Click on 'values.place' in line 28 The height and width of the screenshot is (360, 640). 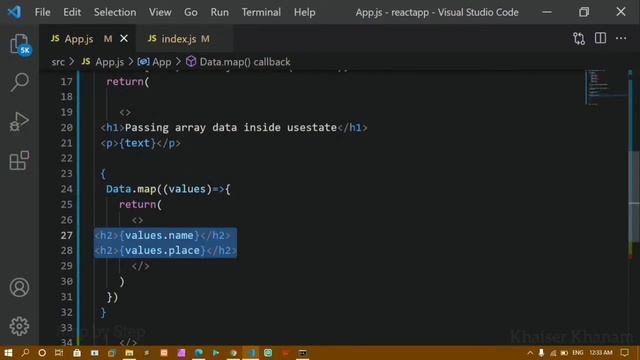point(162,251)
